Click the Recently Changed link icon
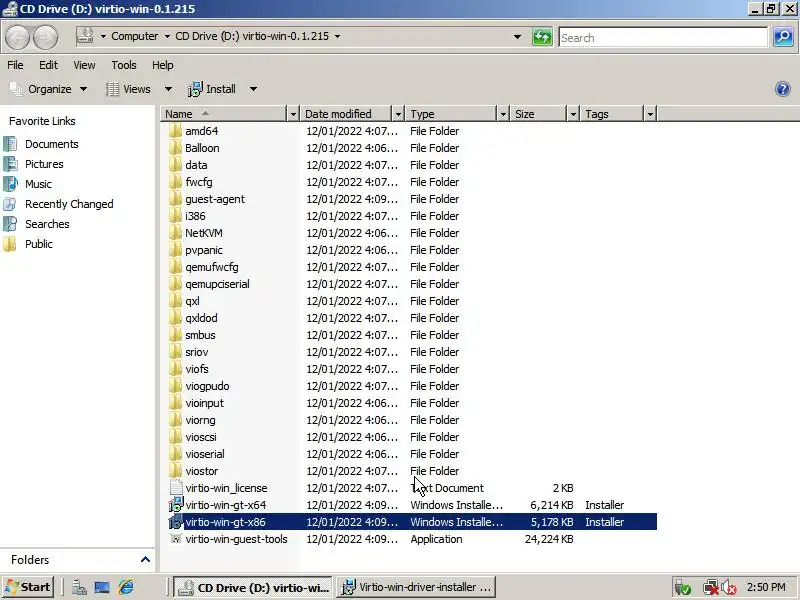This screenshot has height=600, width=800. pos(10,204)
